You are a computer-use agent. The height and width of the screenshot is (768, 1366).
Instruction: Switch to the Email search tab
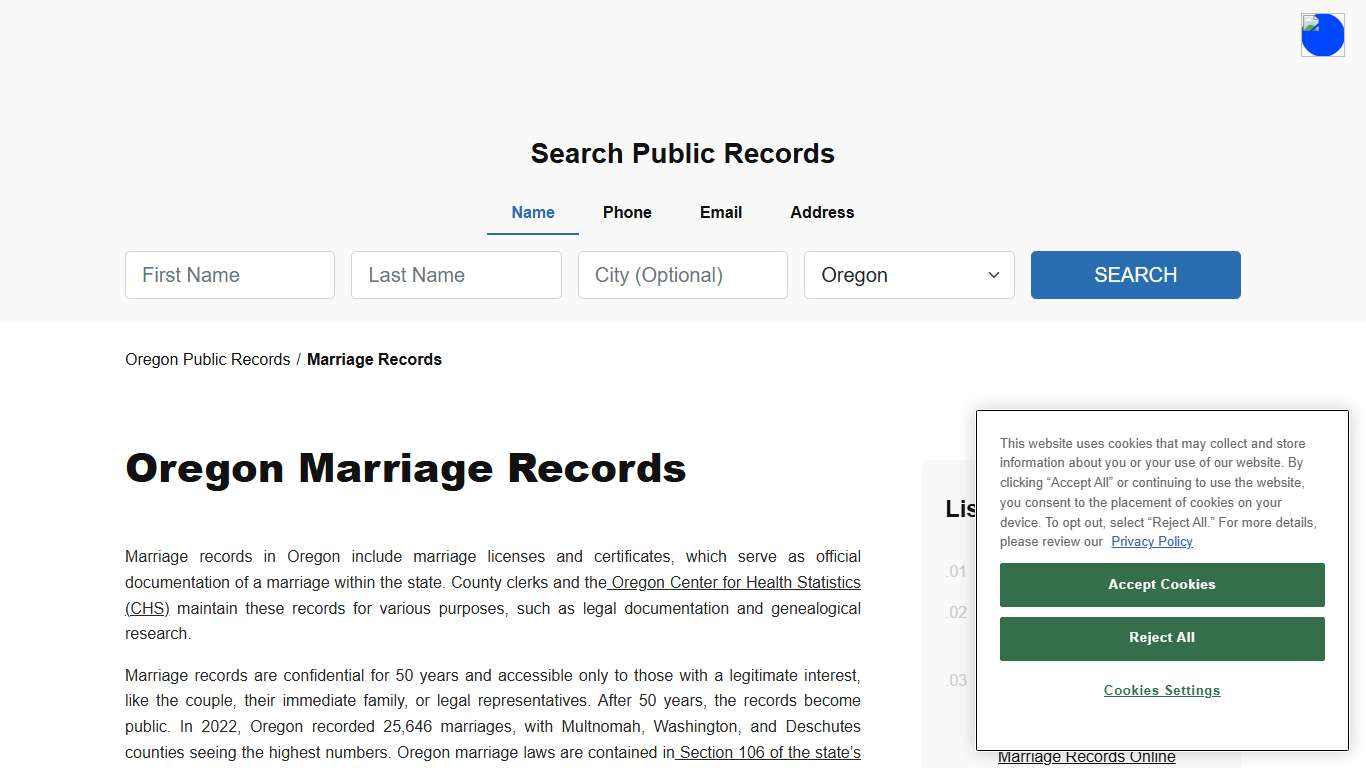720,212
